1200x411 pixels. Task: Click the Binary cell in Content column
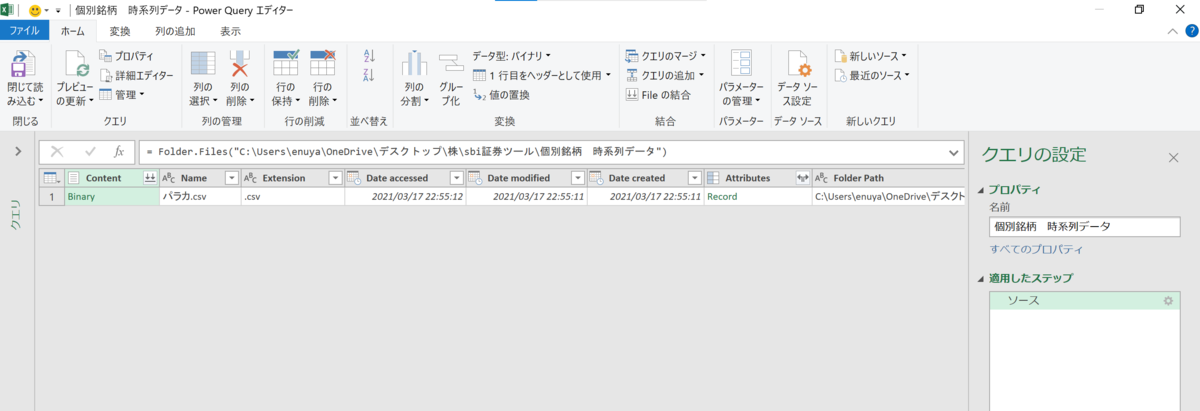112,197
